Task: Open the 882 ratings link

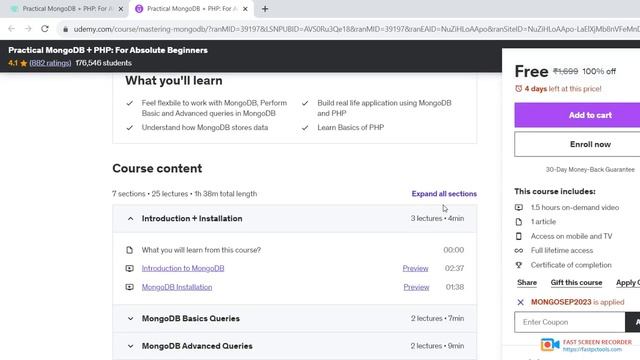Action: pyautogui.click(x=50, y=63)
